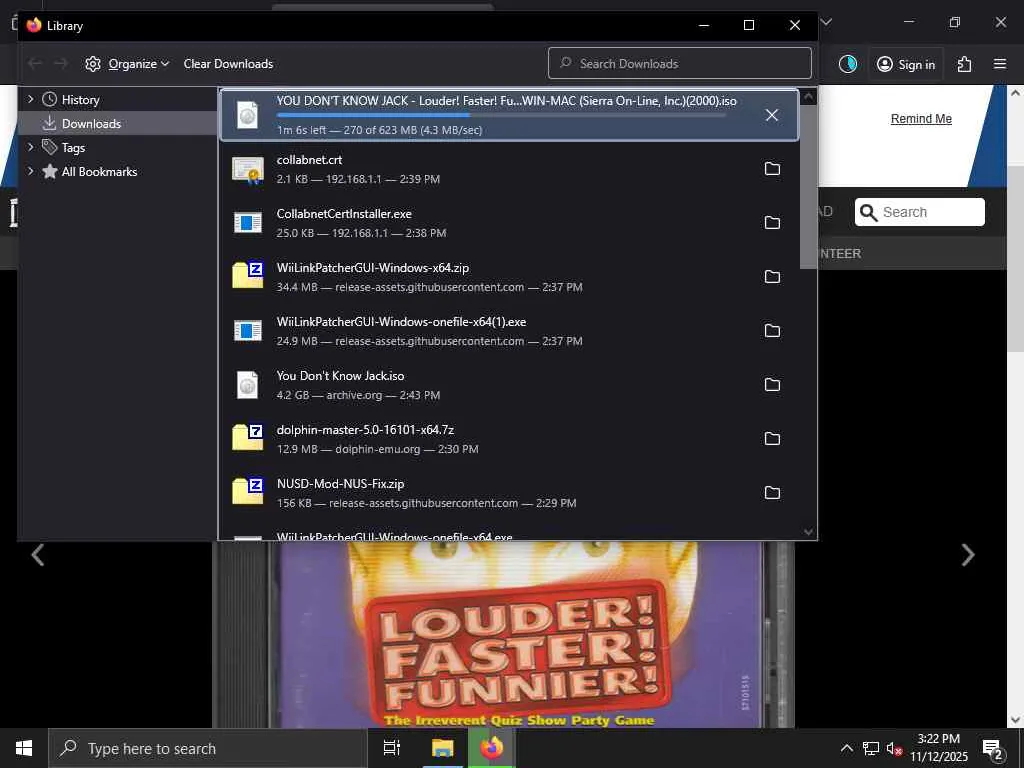1024x768 pixels.
Task: Click the Firefox taskbar icon
Action: pyautogui.click(x=492, y=748)
